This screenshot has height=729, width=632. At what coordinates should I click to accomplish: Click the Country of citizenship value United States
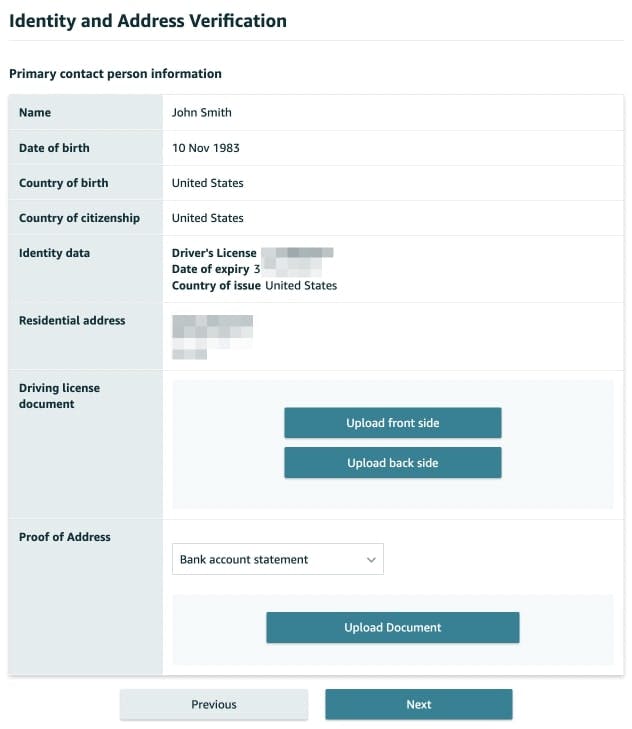tap(207, 218)
